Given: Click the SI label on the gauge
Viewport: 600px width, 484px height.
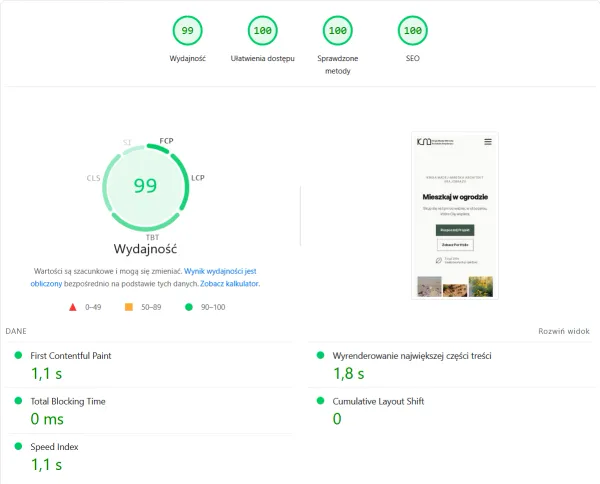Looking at the screenshot, I should coord(127,142).
